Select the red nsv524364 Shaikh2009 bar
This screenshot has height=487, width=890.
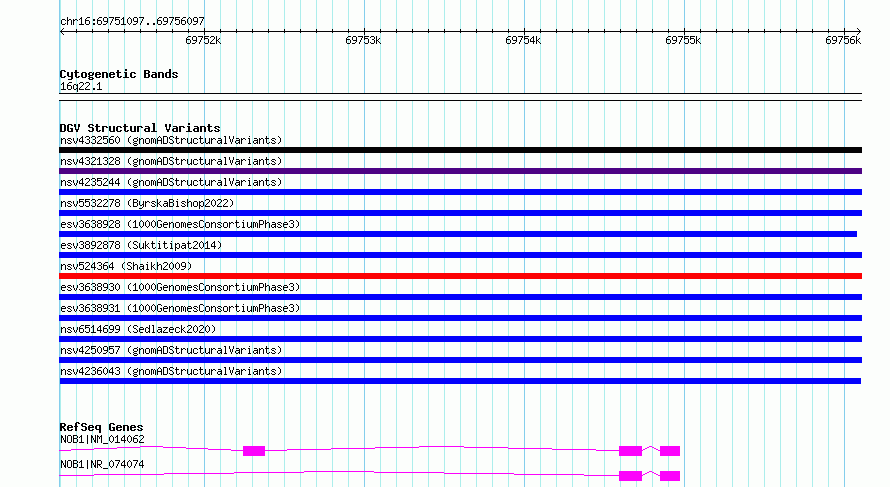coord(460,276)
